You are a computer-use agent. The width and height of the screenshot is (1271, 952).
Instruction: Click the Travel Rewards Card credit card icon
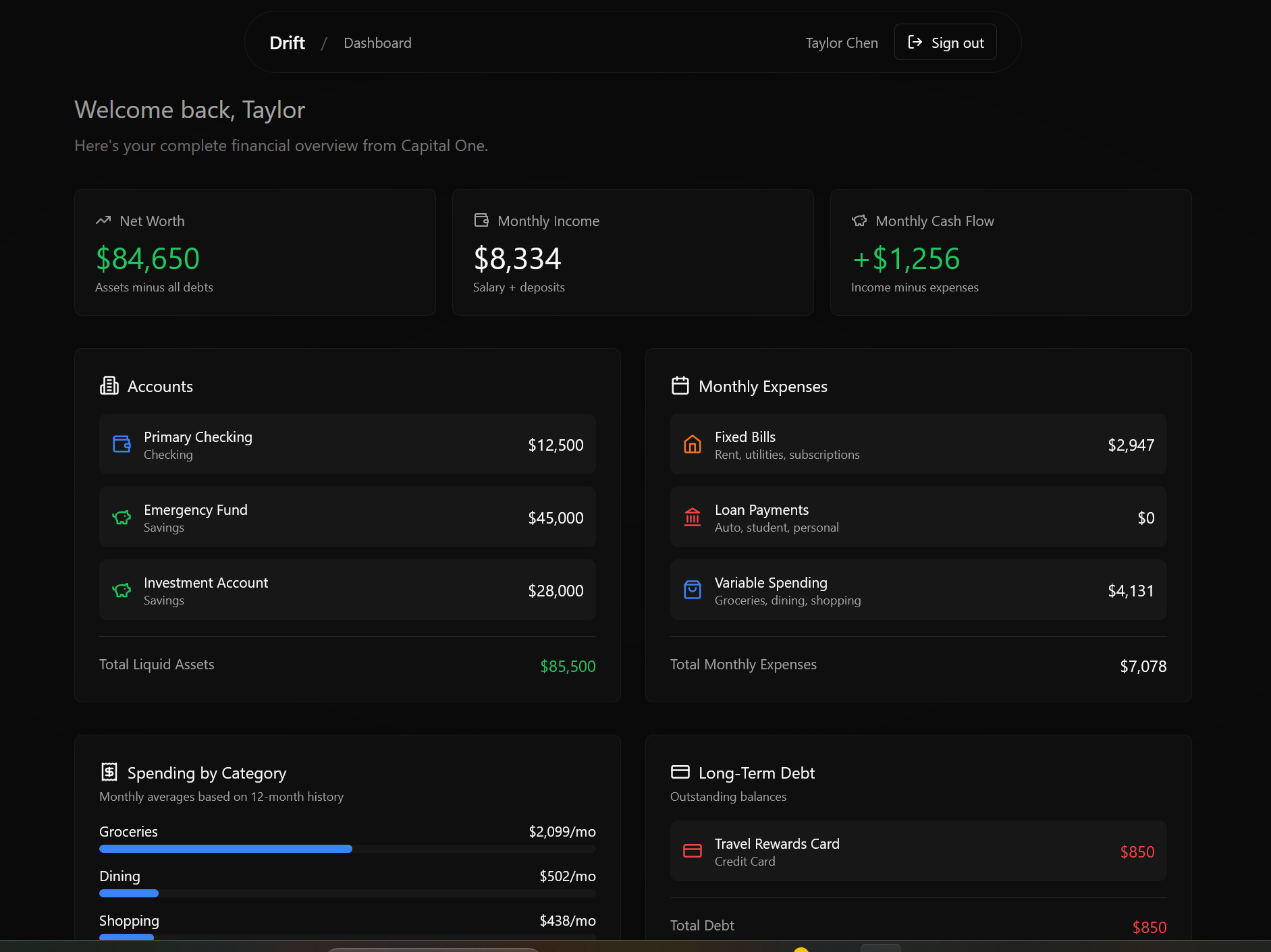click(x=693, y=851)
